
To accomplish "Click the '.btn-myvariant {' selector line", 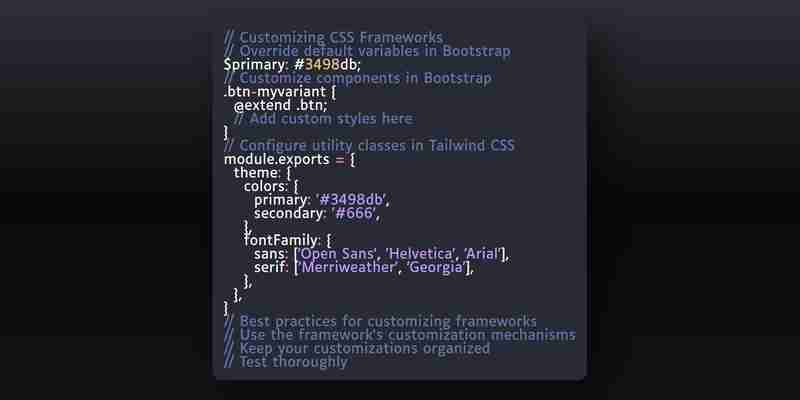I will click(280, 92).
